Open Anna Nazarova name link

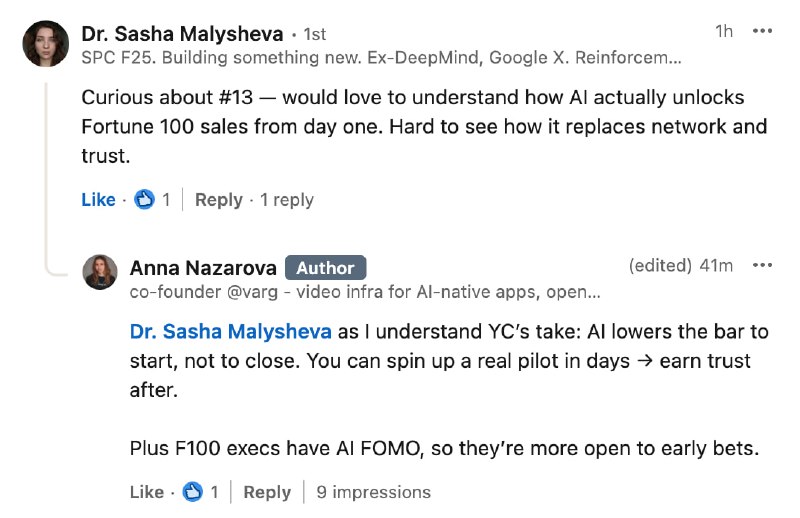click(201, 267)
